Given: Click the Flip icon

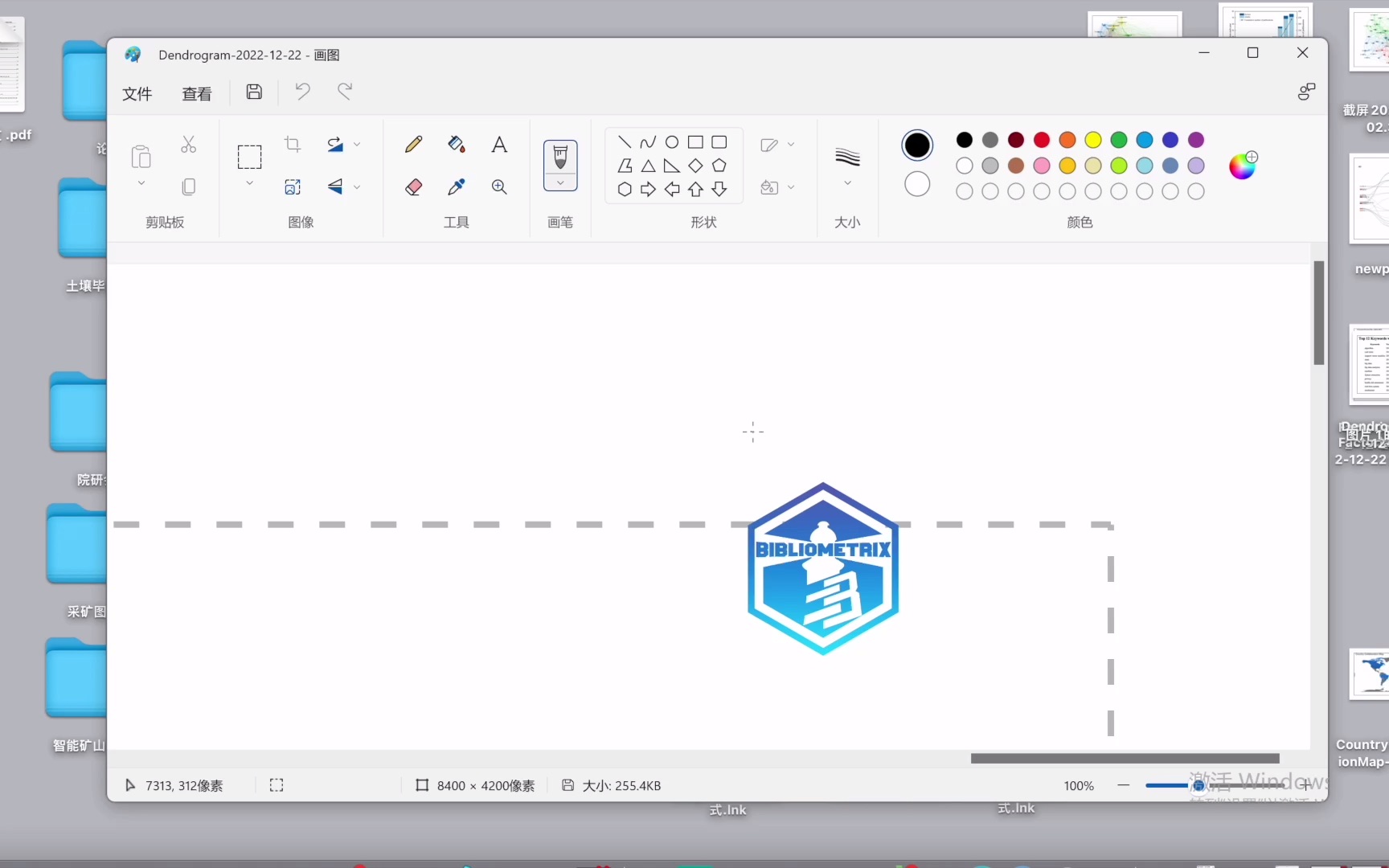Looking at the screenshot, I should pos(335,186).
